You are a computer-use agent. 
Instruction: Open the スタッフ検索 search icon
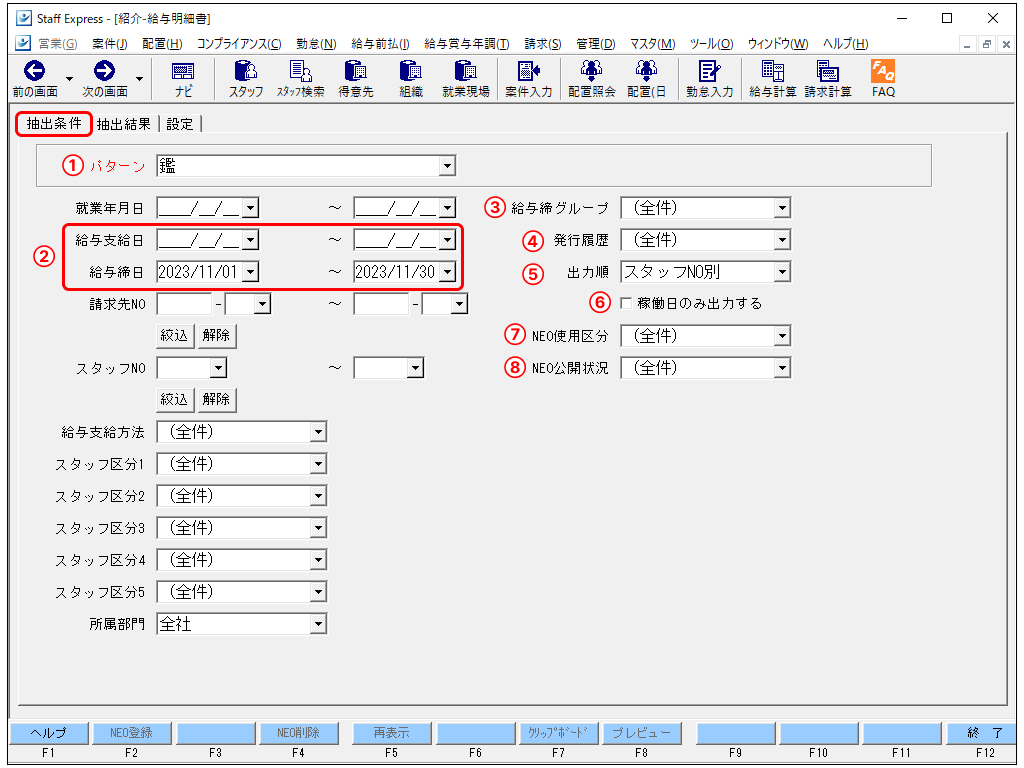coord(300,71)
